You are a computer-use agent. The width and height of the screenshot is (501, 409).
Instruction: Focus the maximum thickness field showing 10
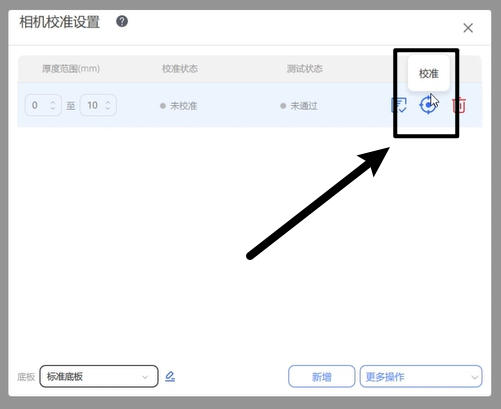98,105
